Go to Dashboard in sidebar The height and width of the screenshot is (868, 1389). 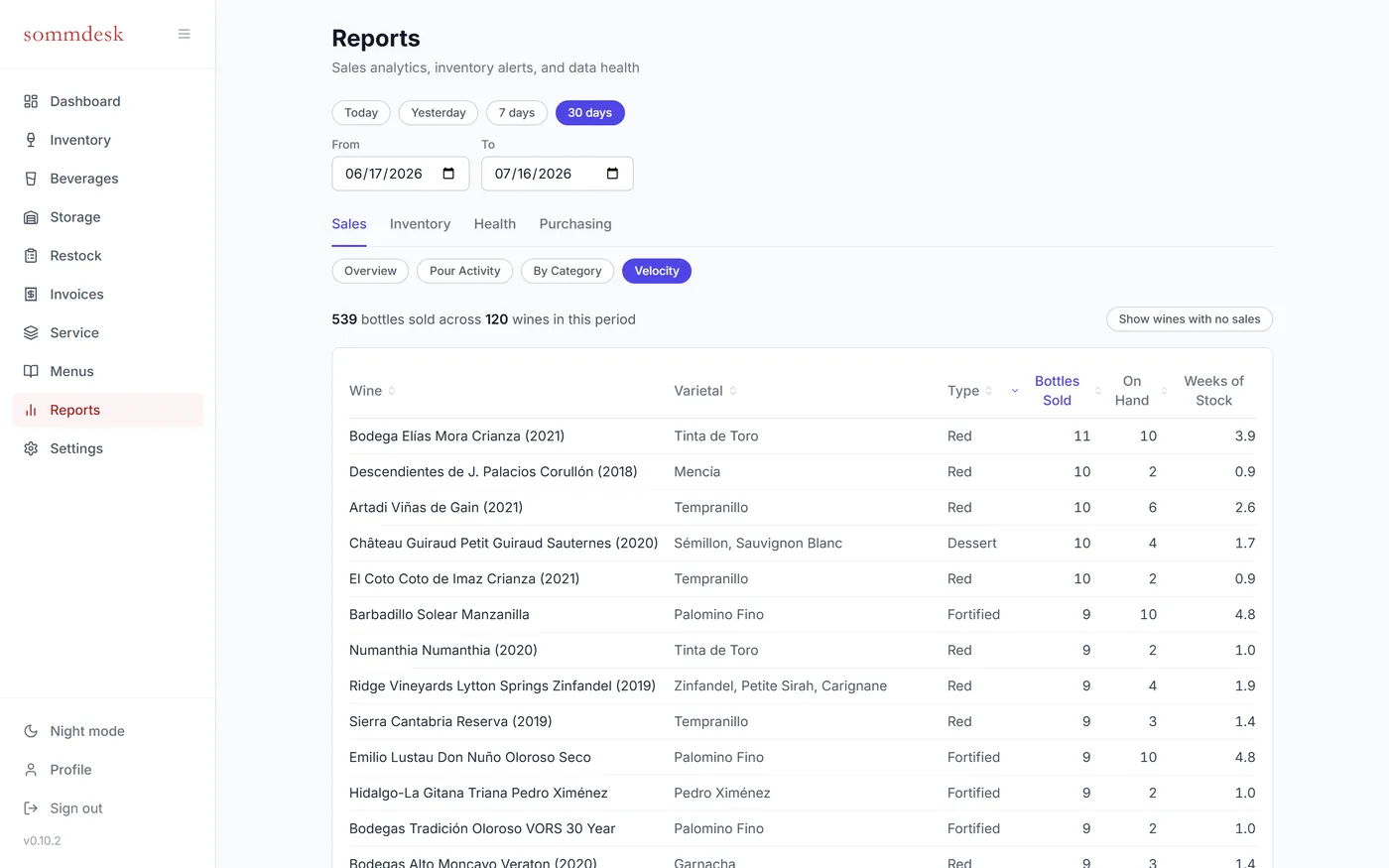click(x=107, y=101)
